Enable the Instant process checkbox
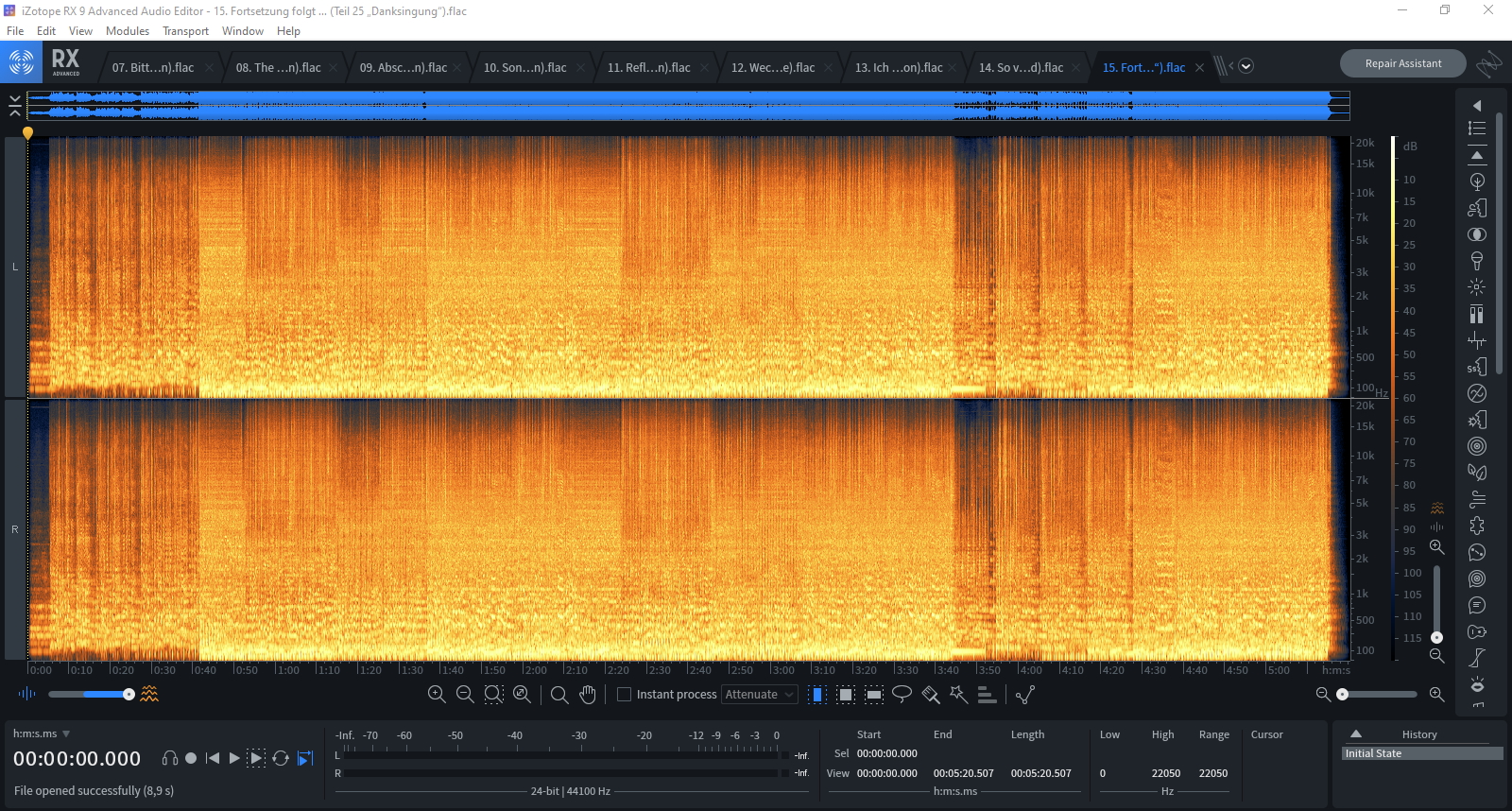Image resolution: width=1512 pixels, height=811 pixels. point(624,695)
